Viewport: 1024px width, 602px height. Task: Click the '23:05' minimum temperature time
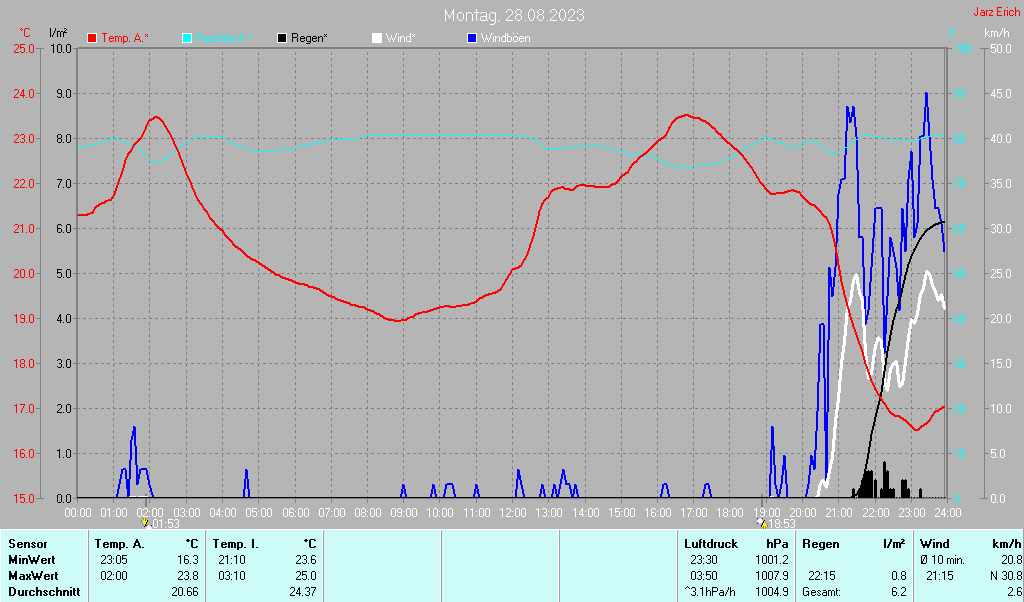coord(114,560)
